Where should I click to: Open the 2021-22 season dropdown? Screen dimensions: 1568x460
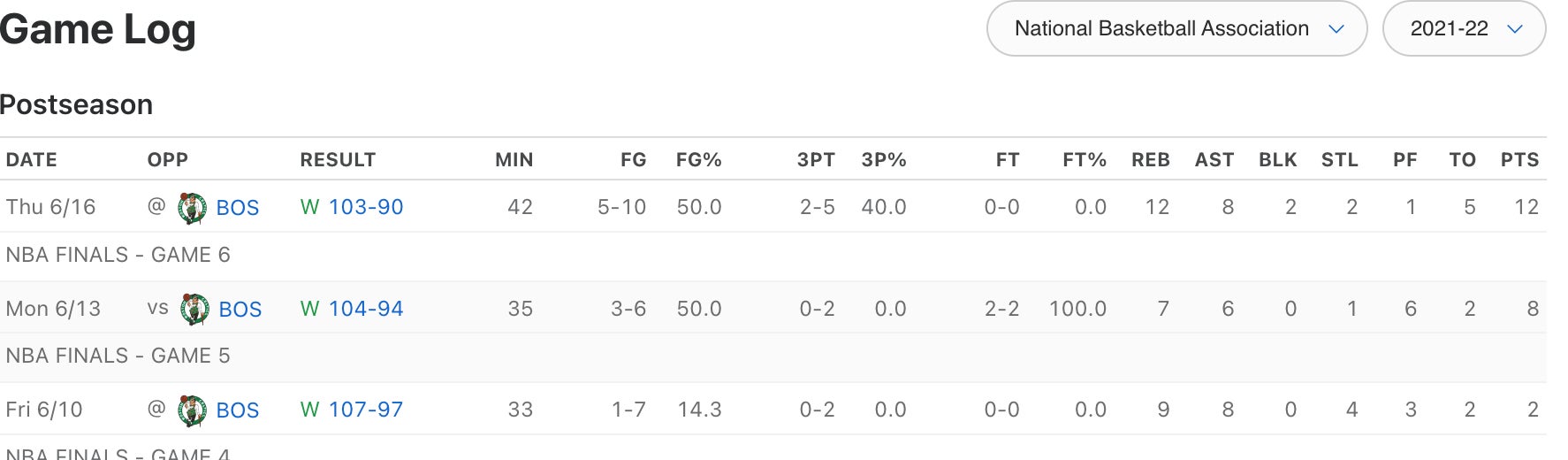click(1464, 29)
